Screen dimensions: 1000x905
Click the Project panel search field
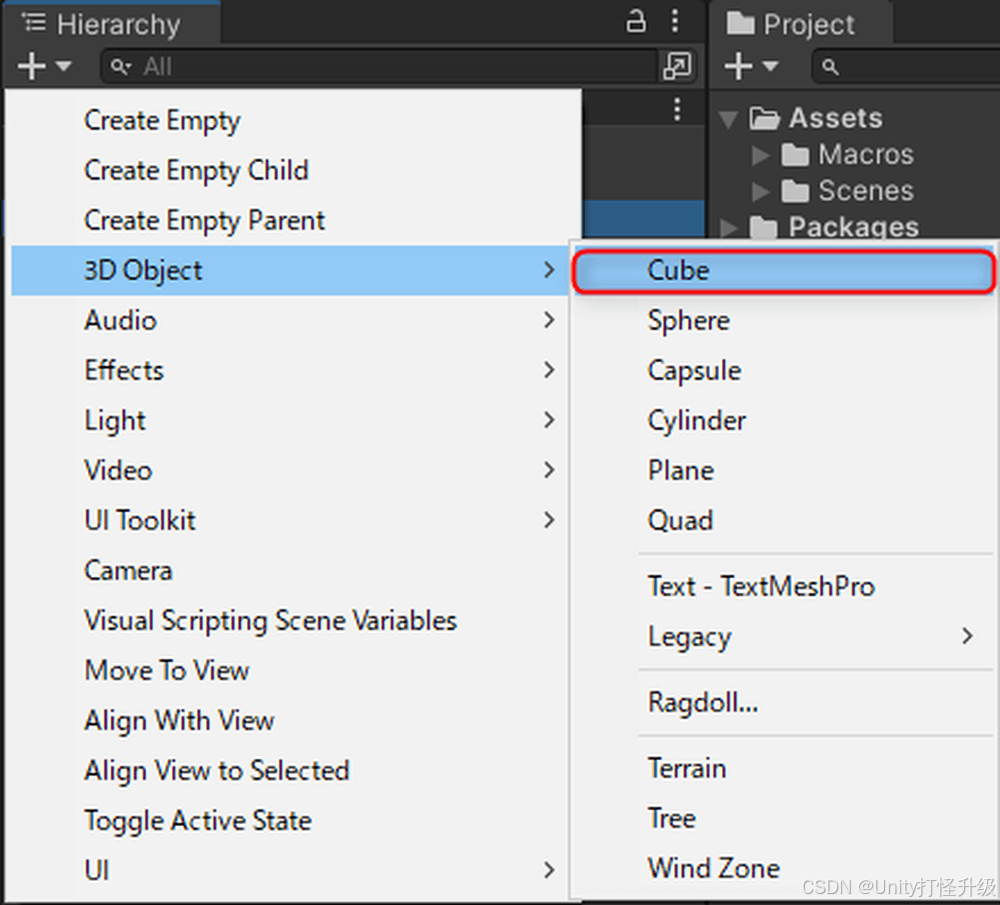[x=906, y=66]
